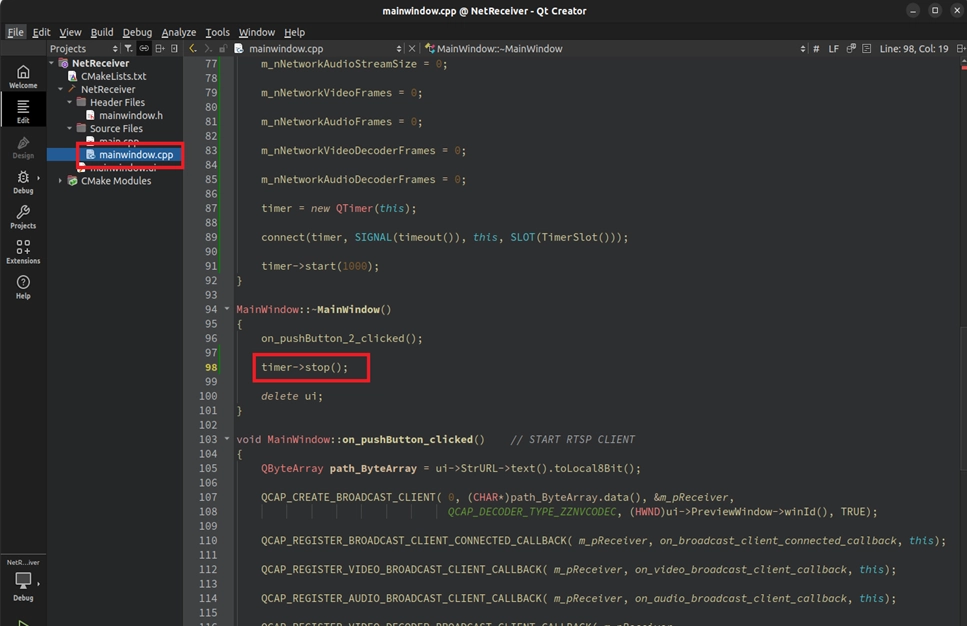This screenshot has width=967, height=626.
Task: Toggle the document outline icon
Action: [x=866, y=48]
